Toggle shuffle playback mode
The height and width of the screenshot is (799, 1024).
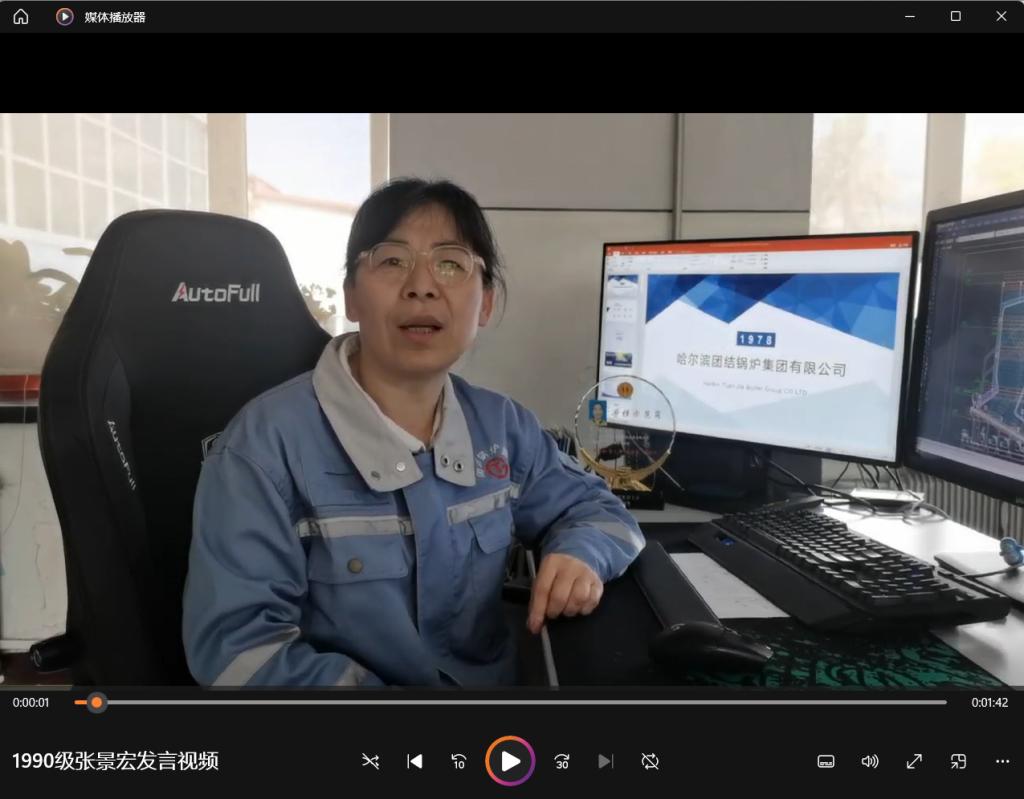click(370, 761)
